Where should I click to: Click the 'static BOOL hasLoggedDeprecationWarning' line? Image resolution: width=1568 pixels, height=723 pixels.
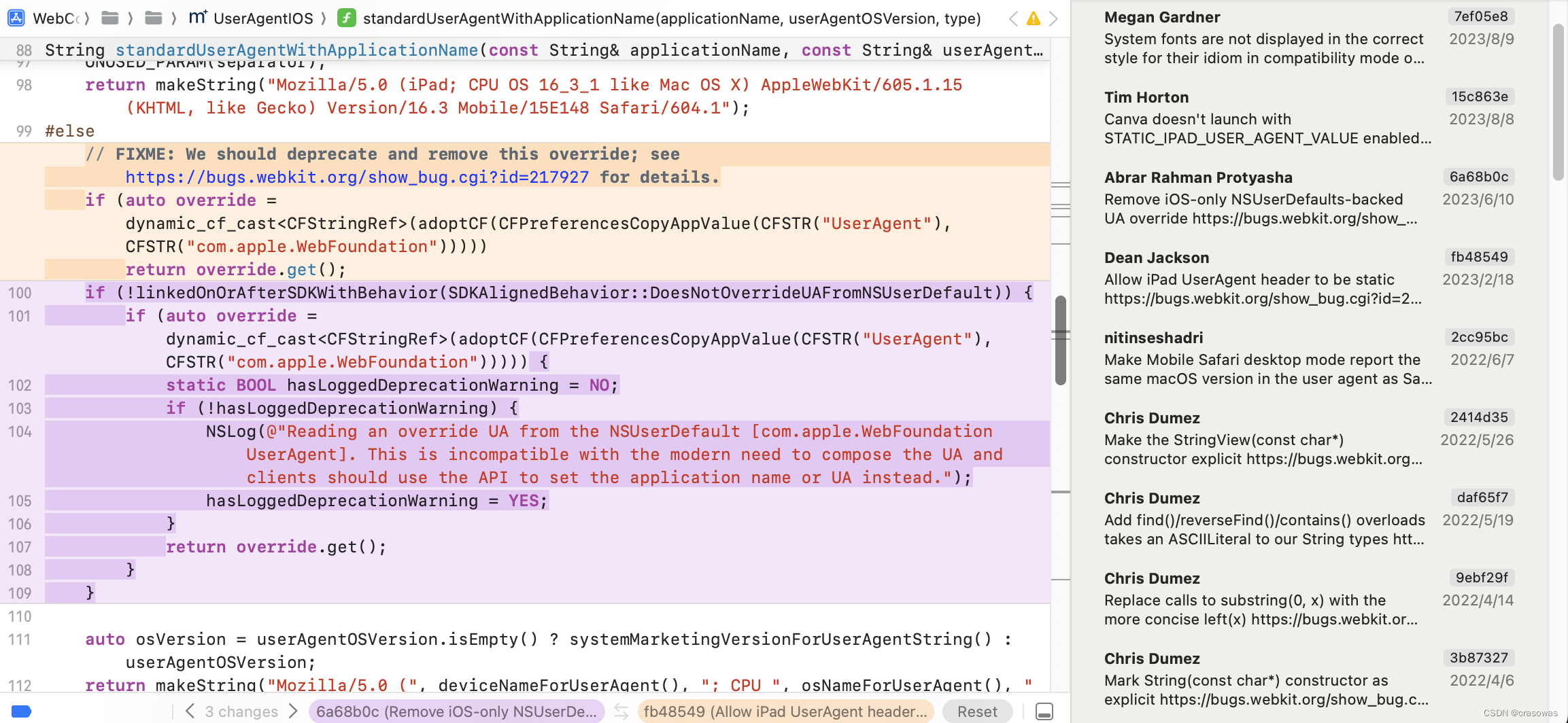point(392,385)
